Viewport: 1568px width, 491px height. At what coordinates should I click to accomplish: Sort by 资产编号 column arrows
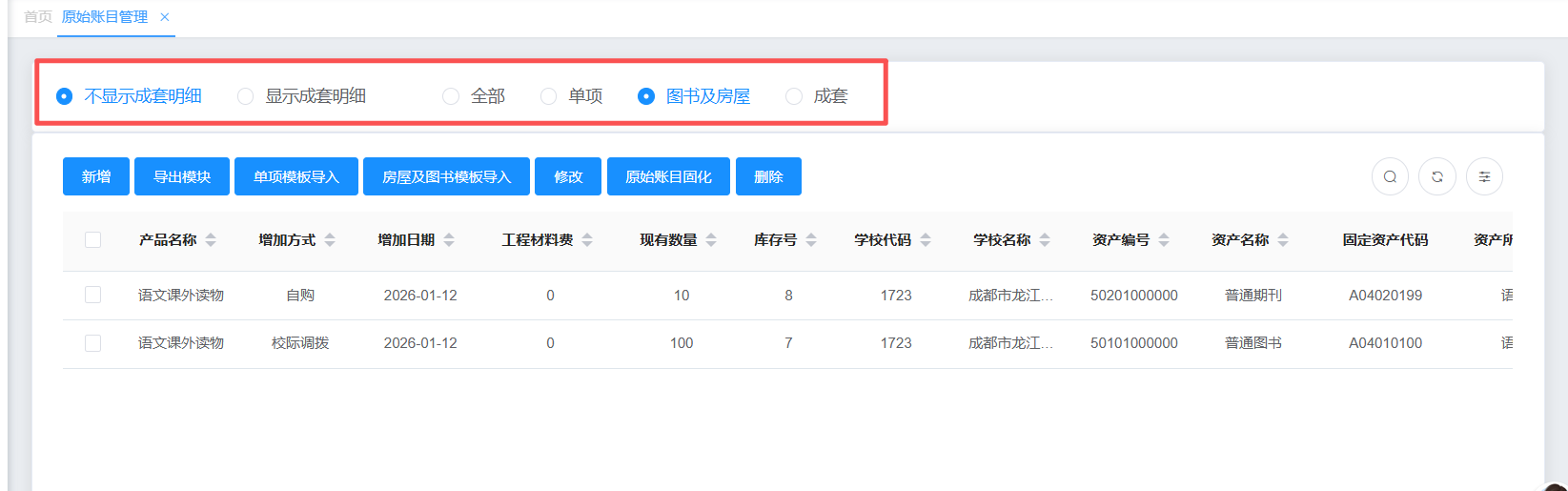click(1164, 240)
